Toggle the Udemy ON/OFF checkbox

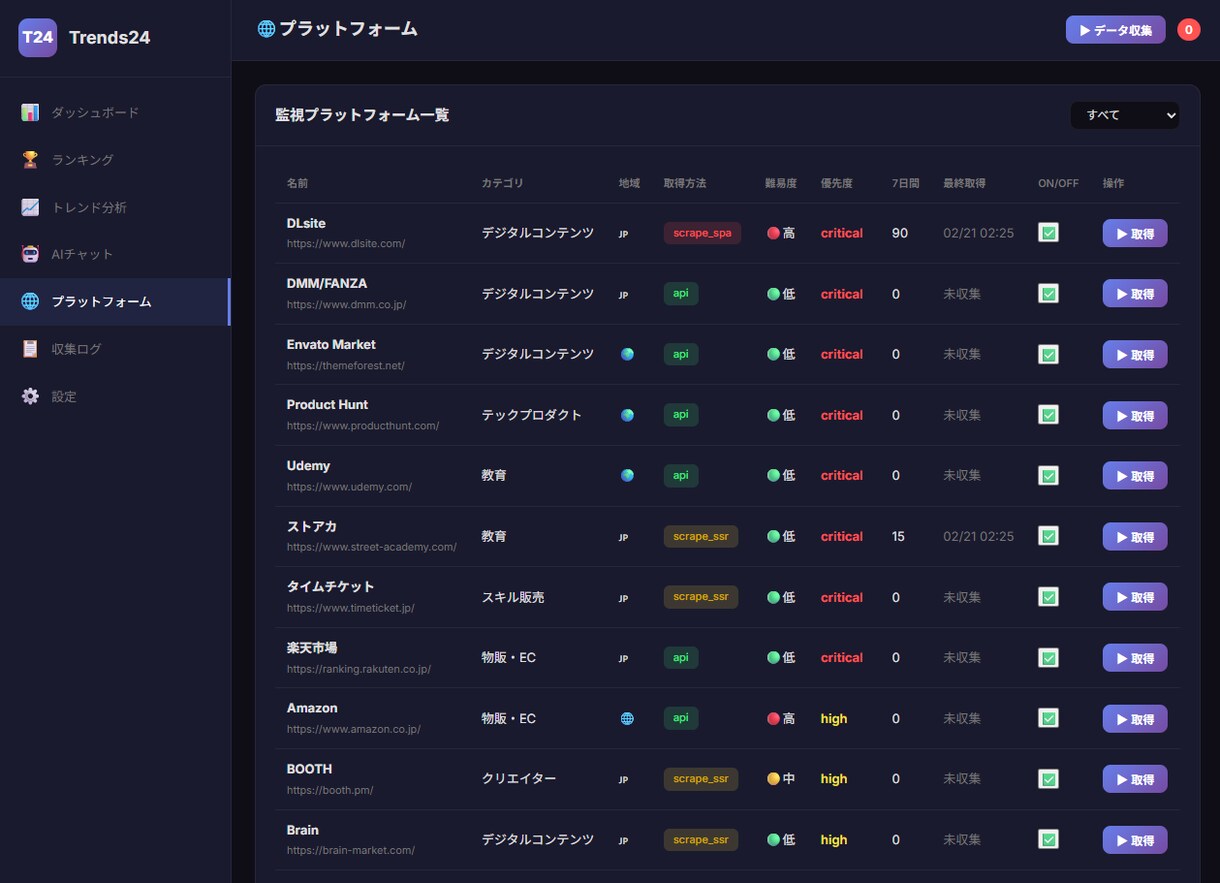click(1048, 476)
